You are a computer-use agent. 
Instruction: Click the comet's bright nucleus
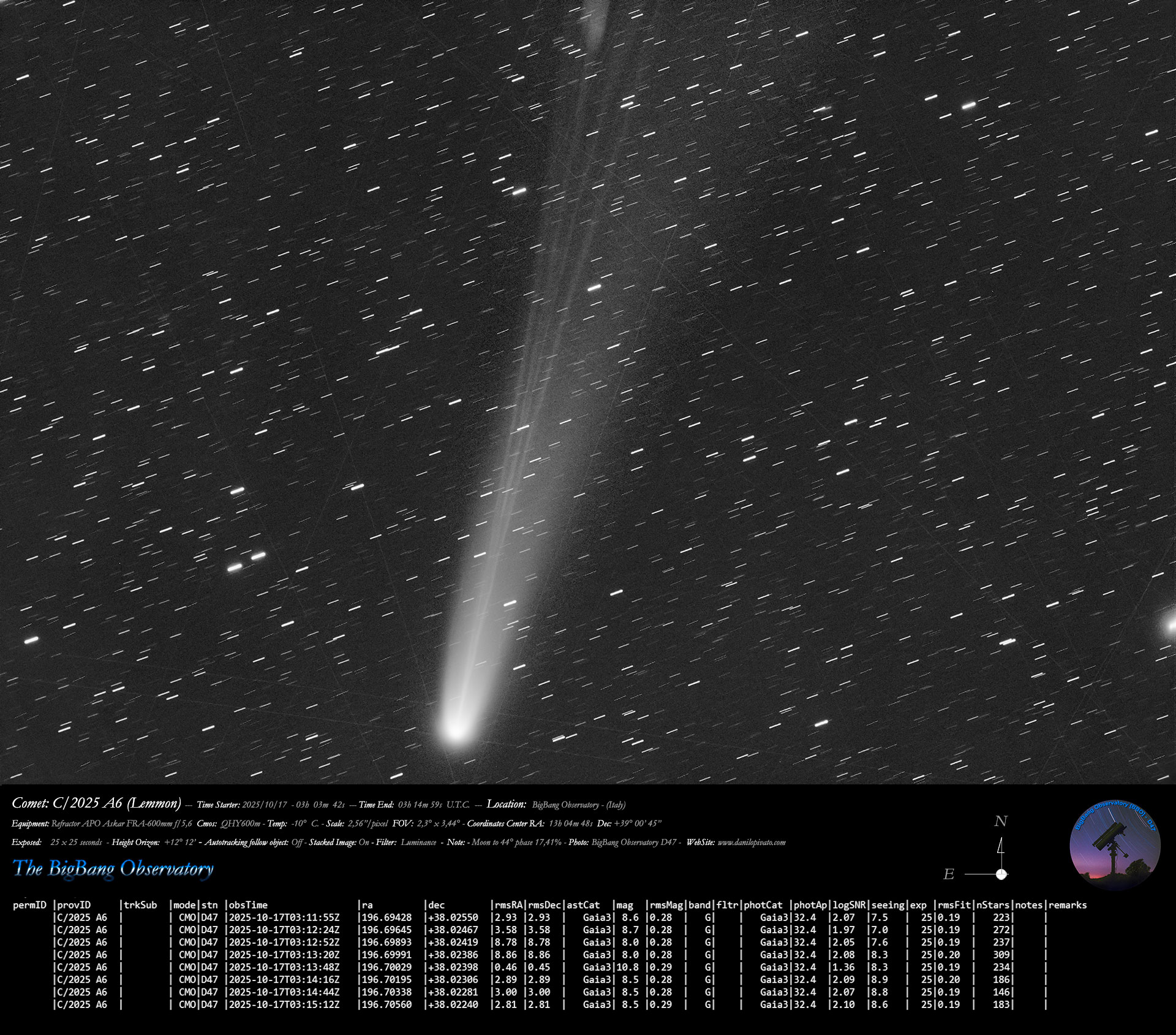click(456, 729)
